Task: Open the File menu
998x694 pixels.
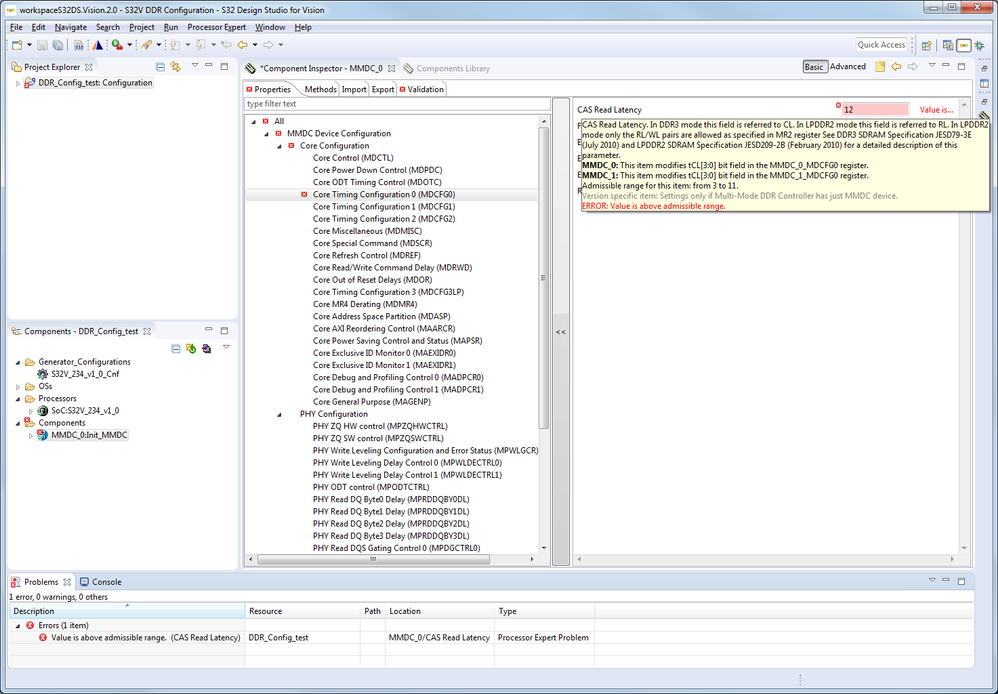Action: point(16,27)
